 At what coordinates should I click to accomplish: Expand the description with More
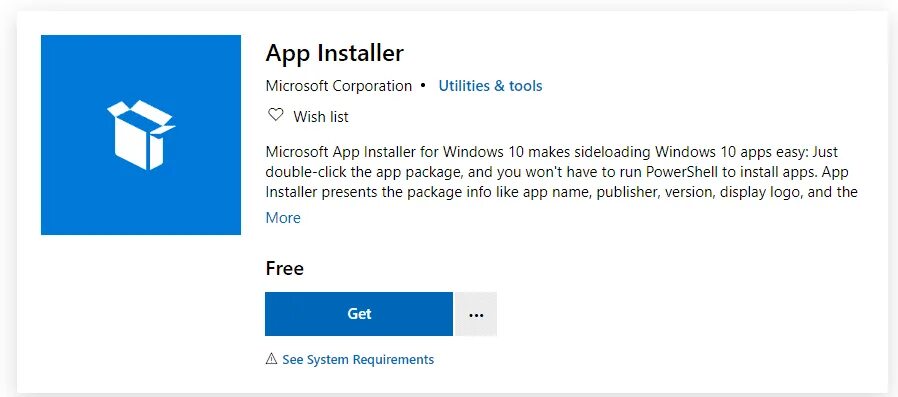(x=283, y=218)
